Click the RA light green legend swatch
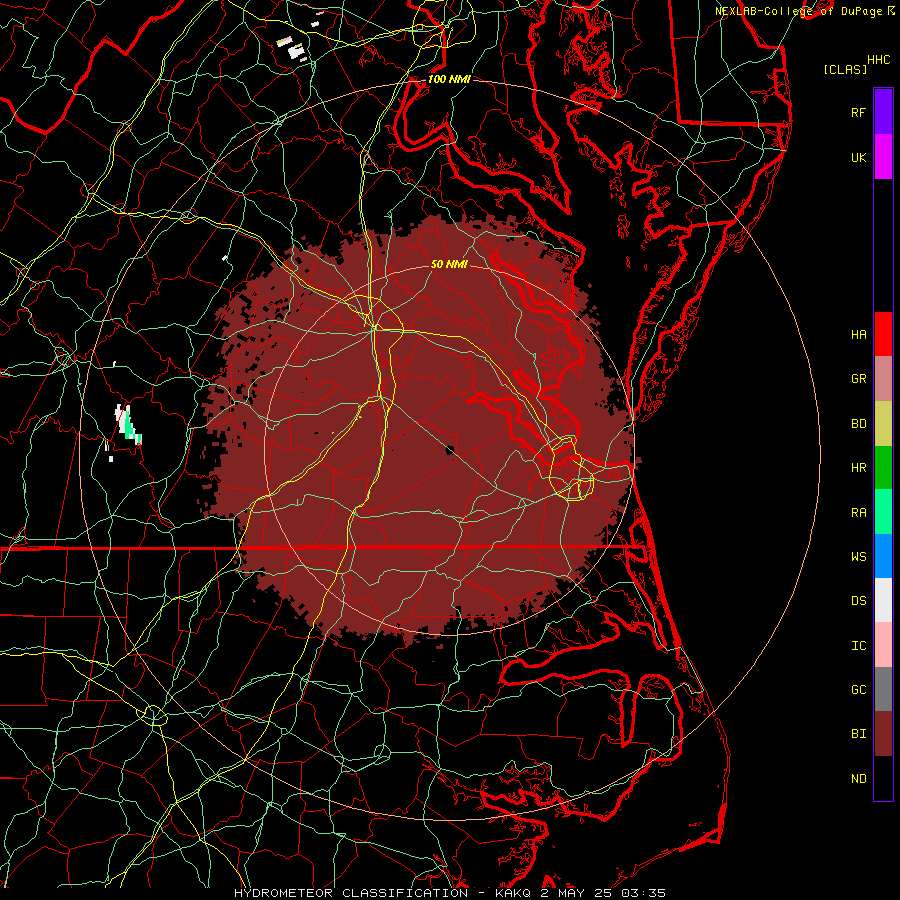Viewport: 900px width, 900px height. 883,512
